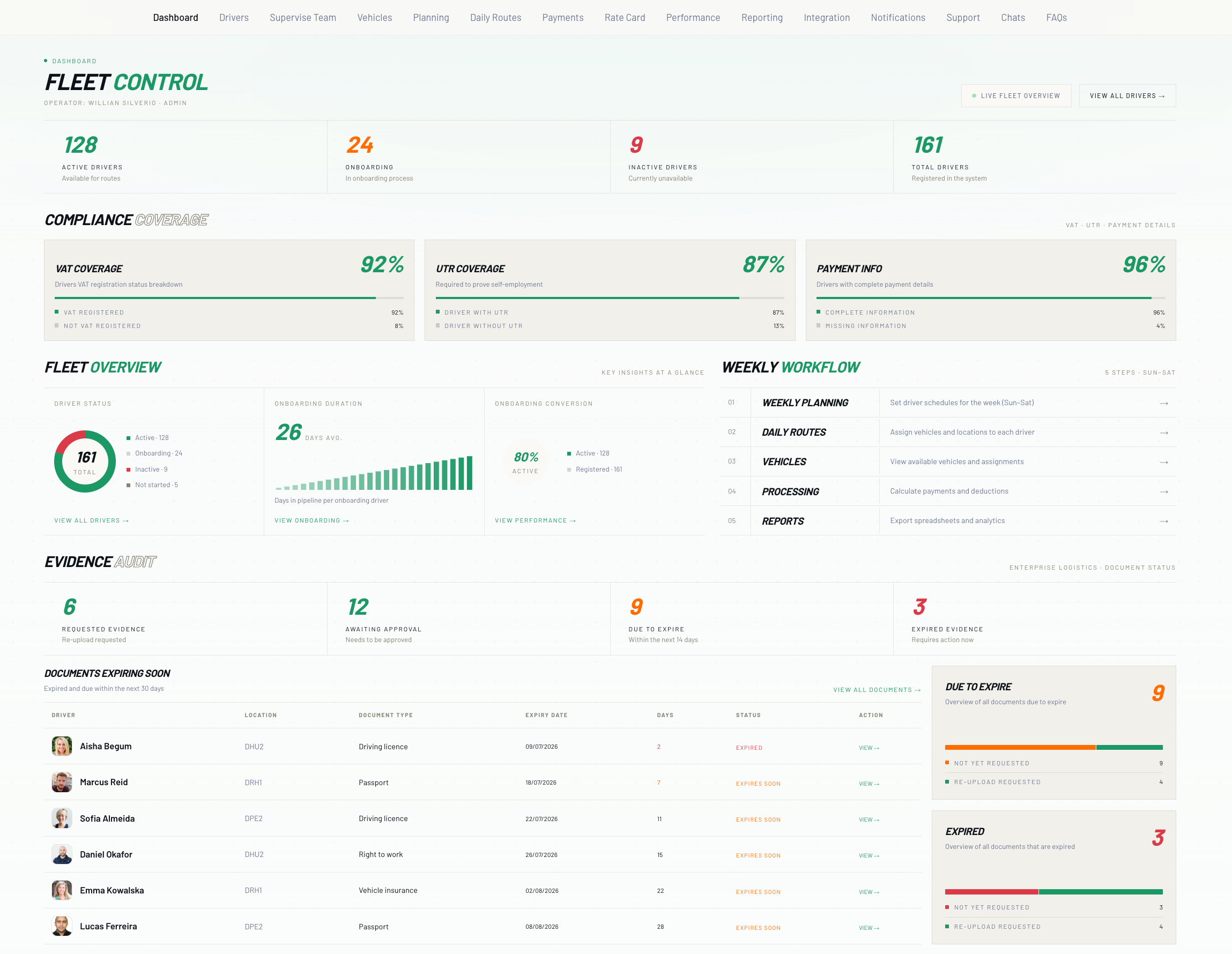Open the Vehicles nav item
This screenshot has width=1232, height=954.
click(x=374, y=18)
